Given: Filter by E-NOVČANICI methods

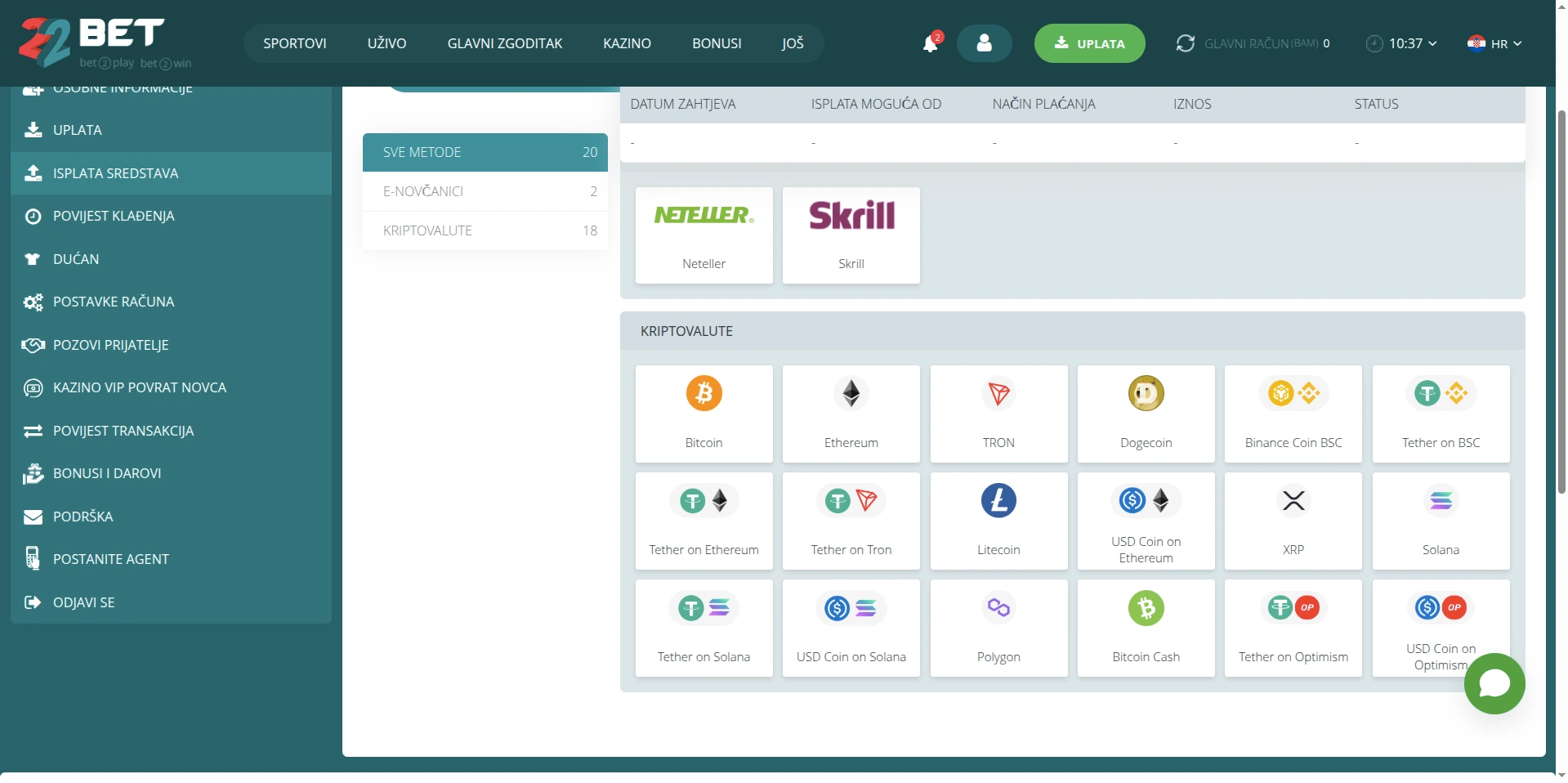Looking at the screenshot, I should click(x=485, y=191).
